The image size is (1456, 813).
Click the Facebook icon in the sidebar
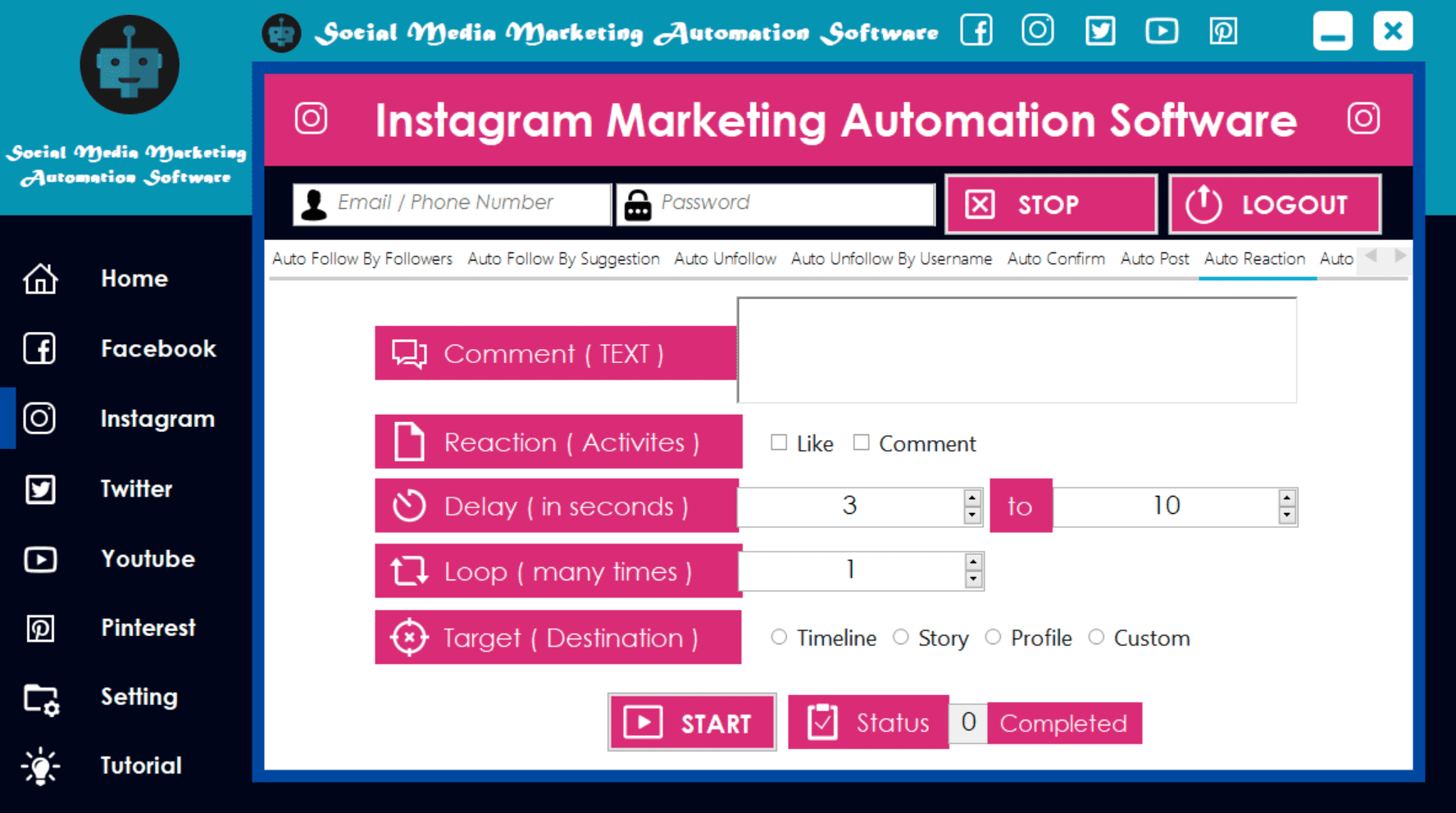click(40, 349)
